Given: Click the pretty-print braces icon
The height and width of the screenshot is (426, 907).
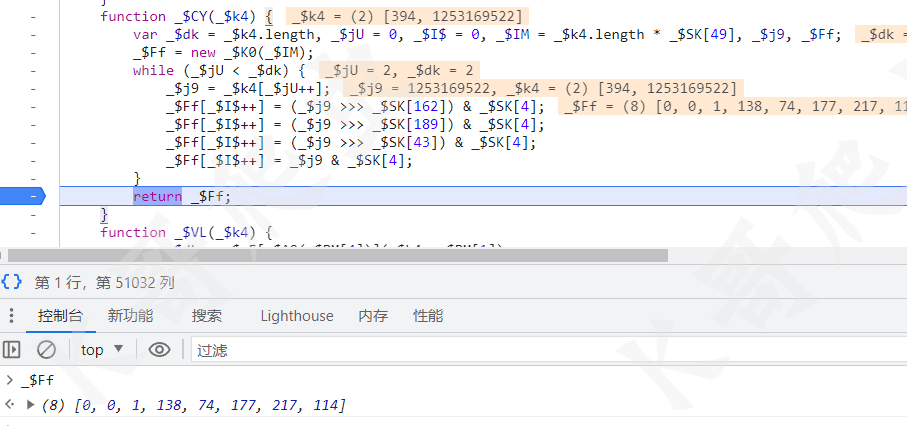Looking at the screenshot, I should (12, 282).
